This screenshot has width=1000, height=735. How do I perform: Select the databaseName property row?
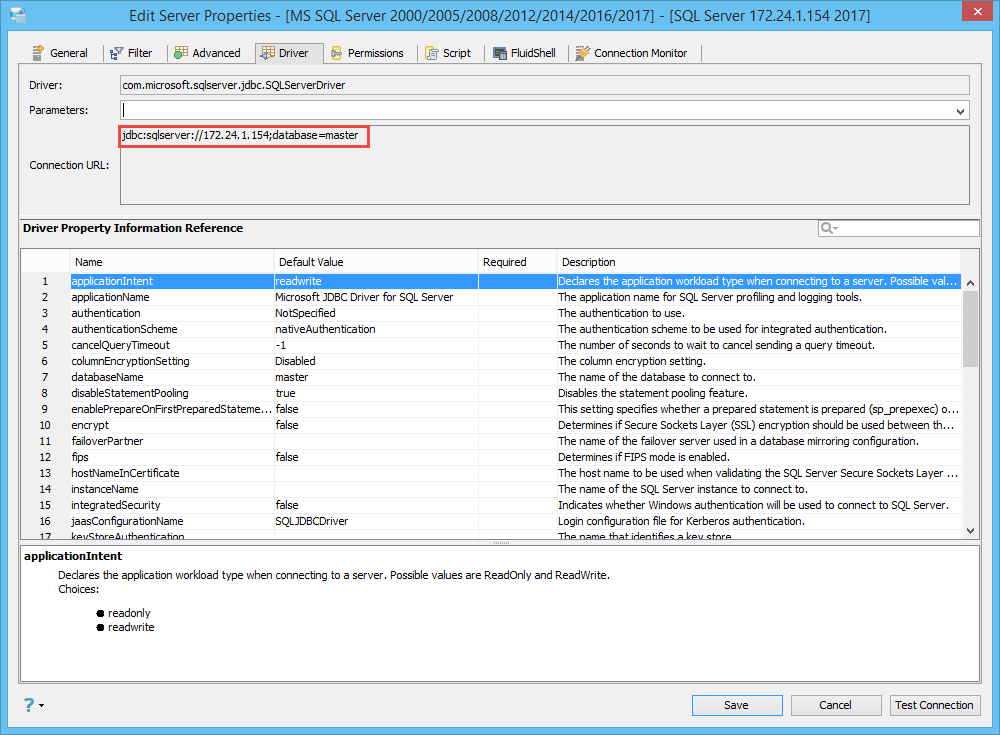click(x=491, y=377)
